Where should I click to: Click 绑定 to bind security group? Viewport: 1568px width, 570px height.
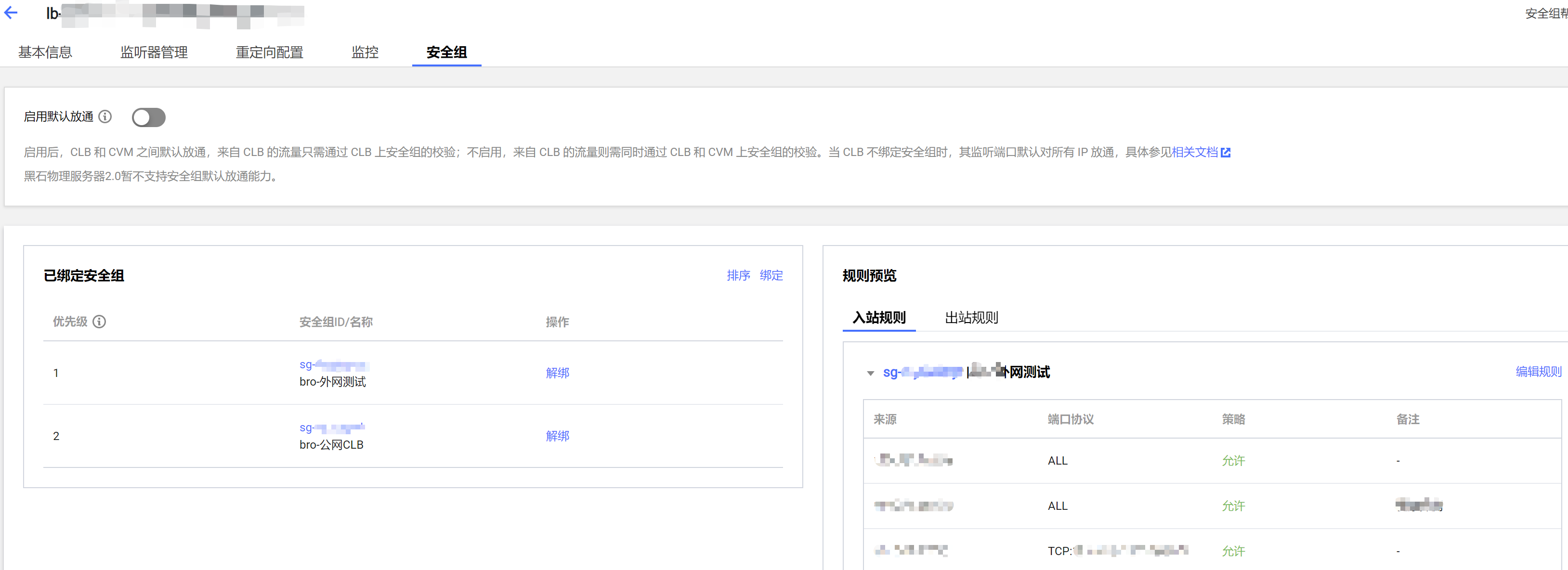pyautogui.click(x=771, y=275)
